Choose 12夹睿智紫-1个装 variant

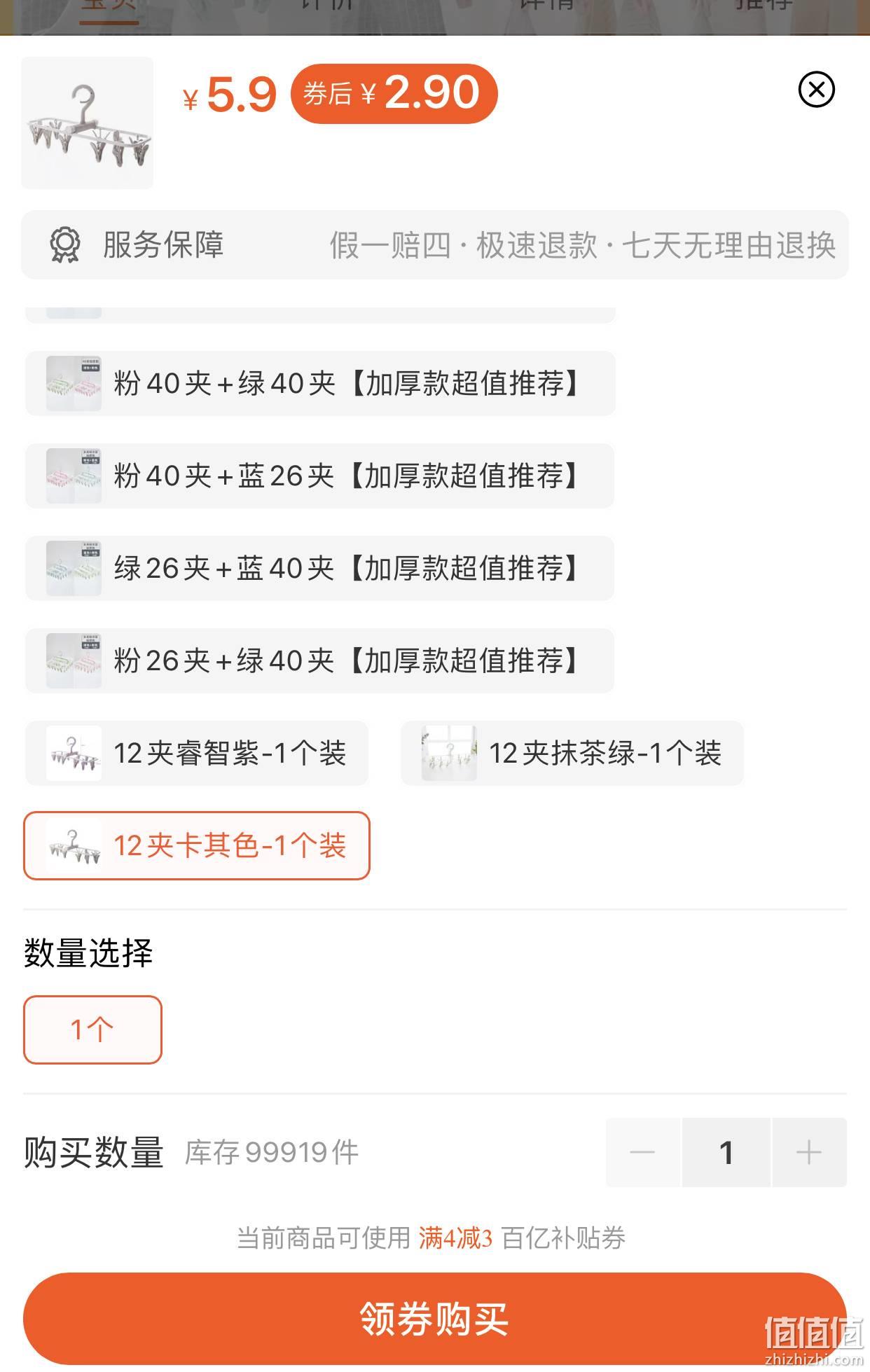[x=197, y=753]
